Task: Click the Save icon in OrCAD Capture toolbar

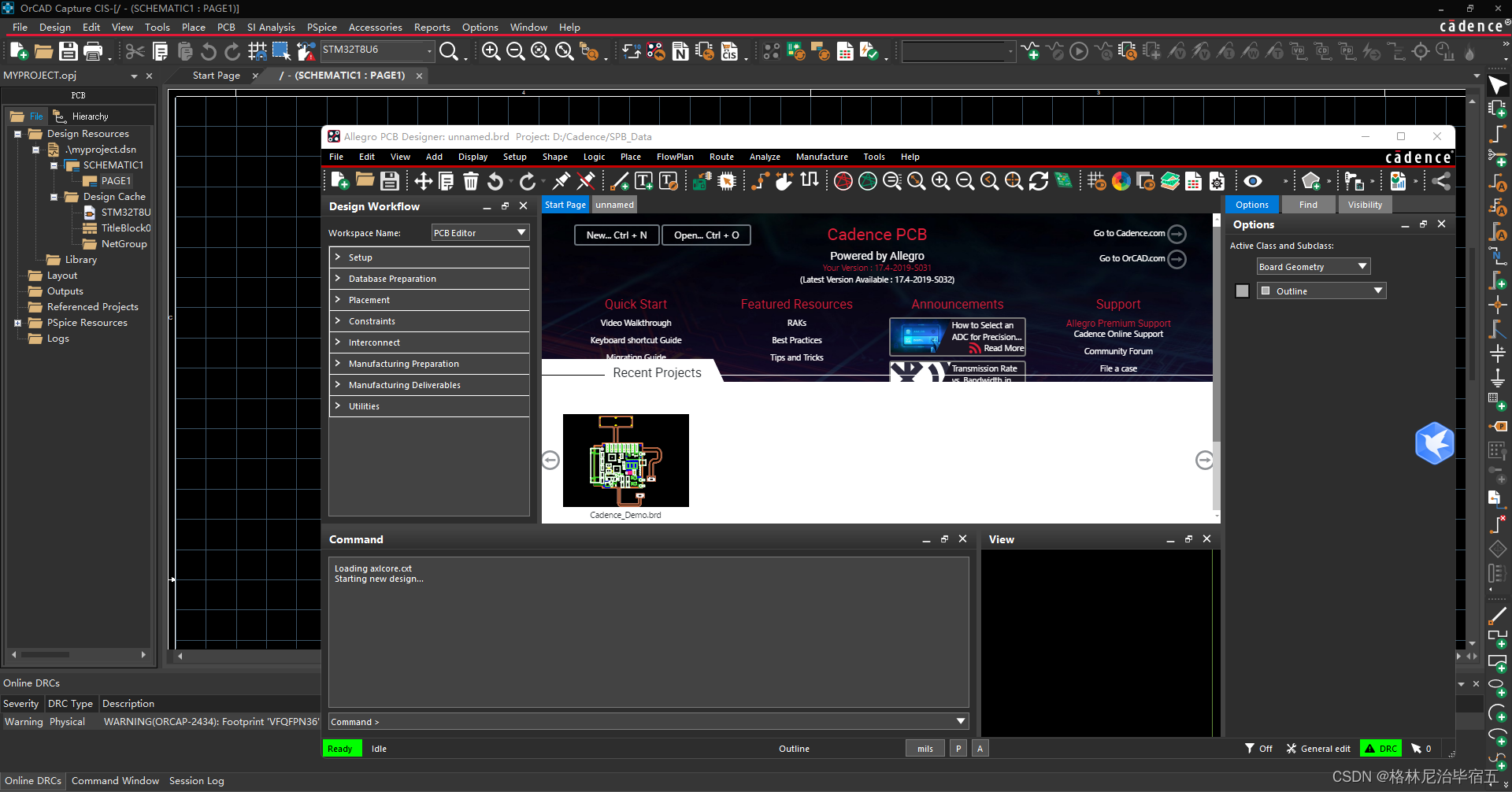Action: coord(69,52)
